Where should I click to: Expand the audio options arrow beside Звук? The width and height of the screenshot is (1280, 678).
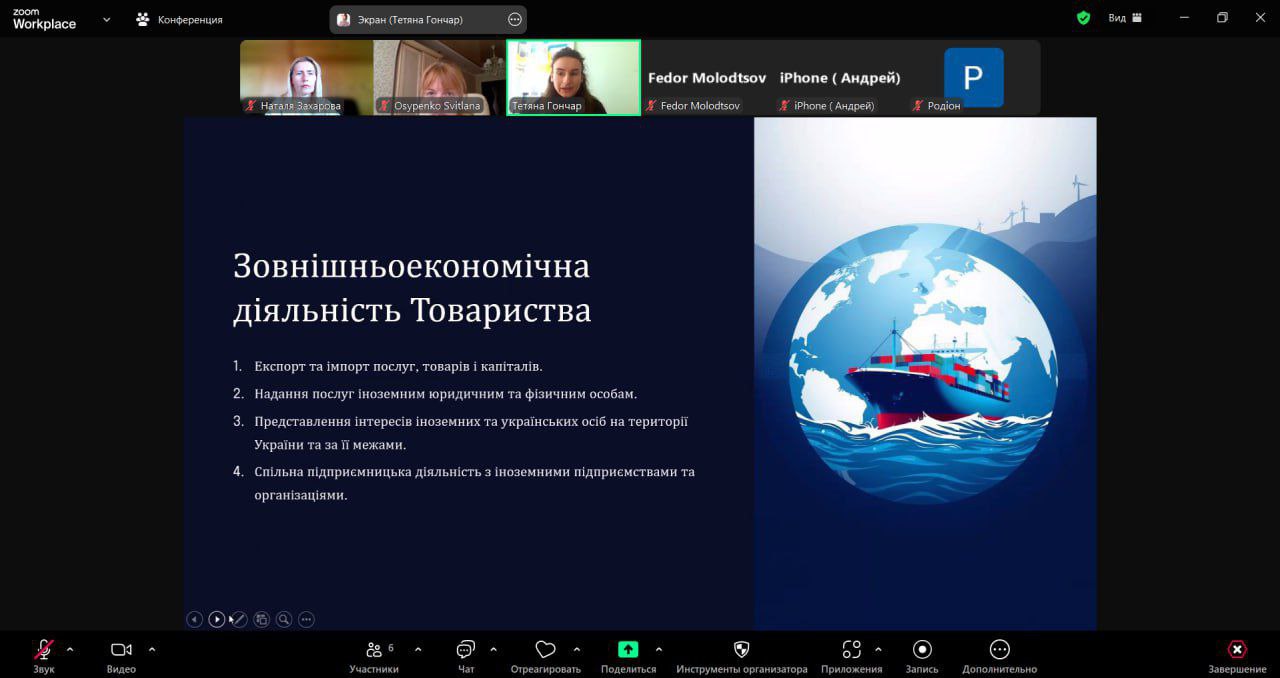pyautogui.click(x=70, y=649)
